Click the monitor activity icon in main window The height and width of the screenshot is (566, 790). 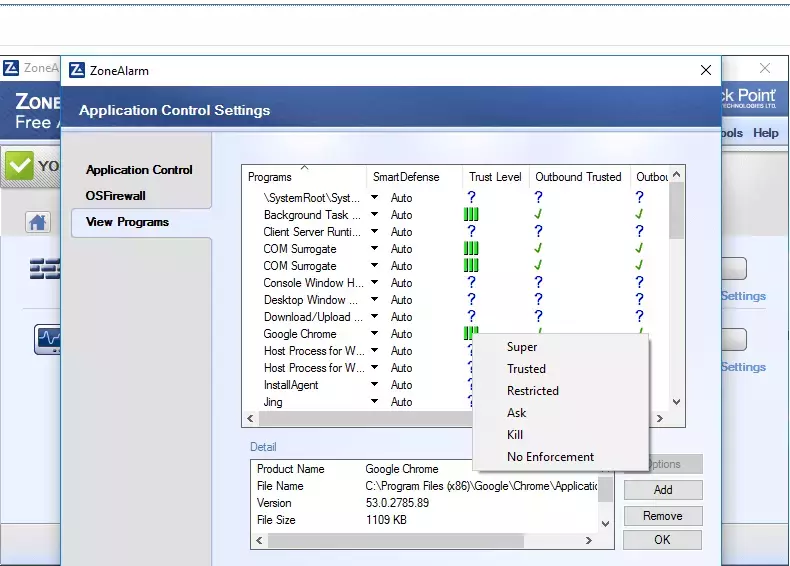point(47,339)
